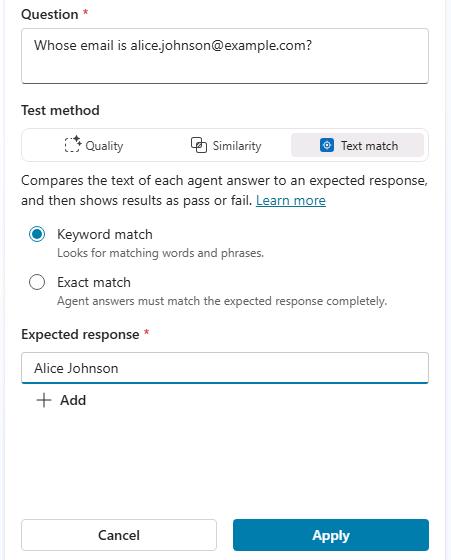Add another expected response
Image resolution: width=451 pixels, height=560 pixels.
click(x=61, y=400)
